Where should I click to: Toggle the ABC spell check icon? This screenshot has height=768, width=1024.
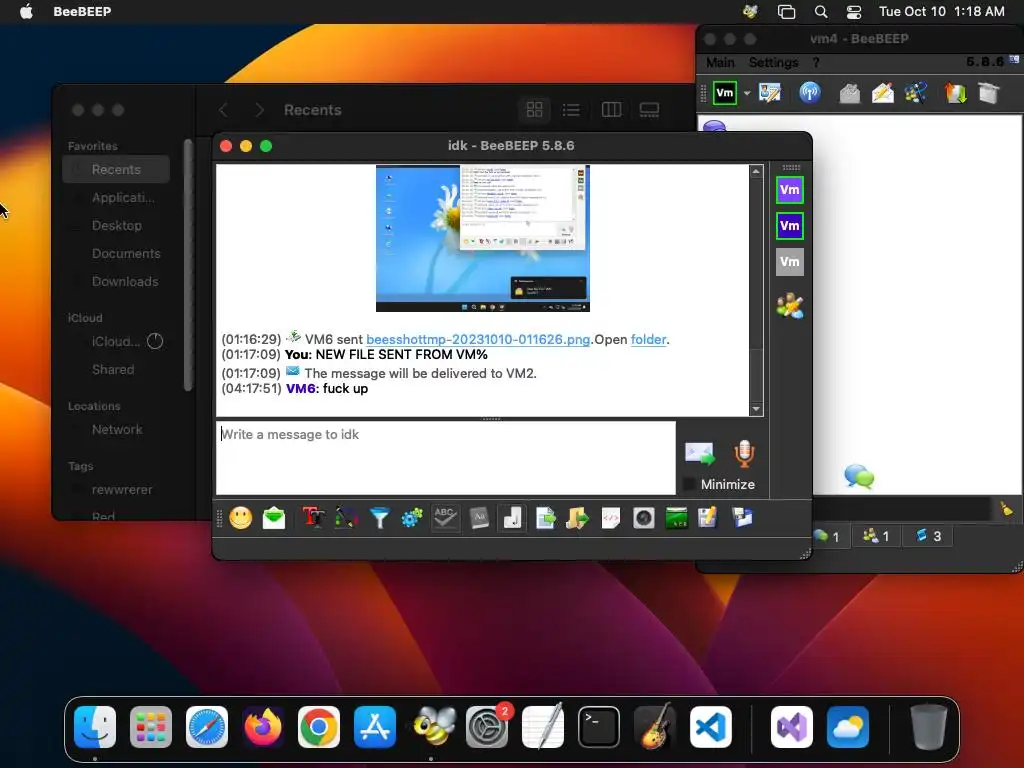coord(445,519)
